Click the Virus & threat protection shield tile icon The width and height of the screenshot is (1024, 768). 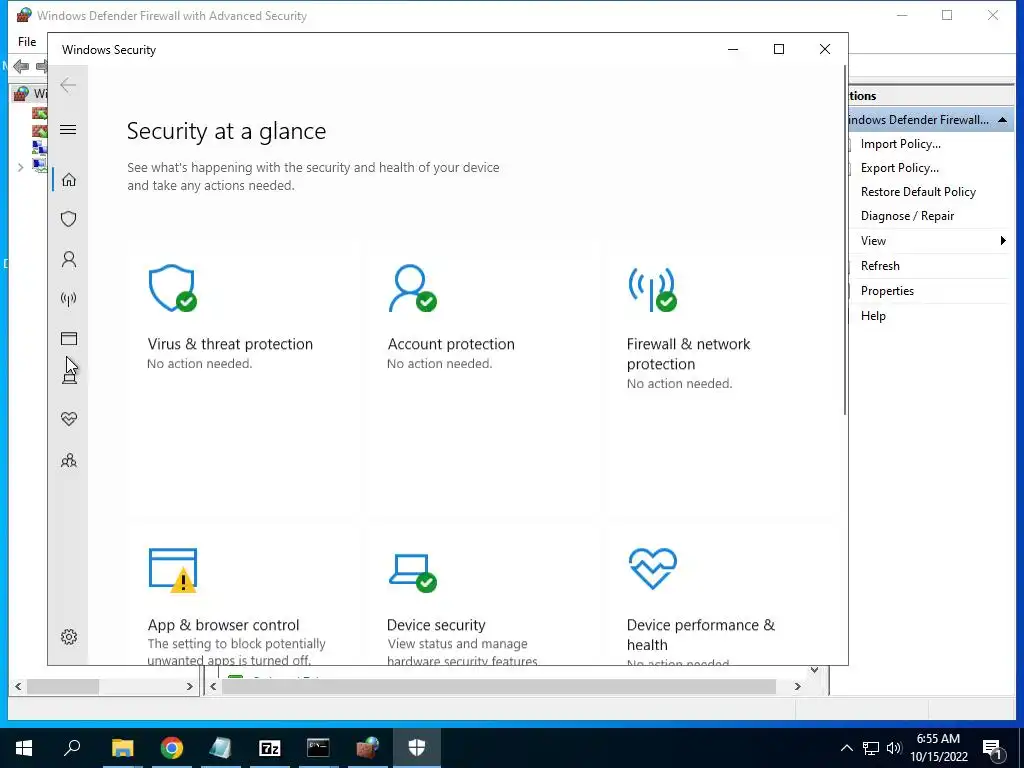[x=172, y=288]
